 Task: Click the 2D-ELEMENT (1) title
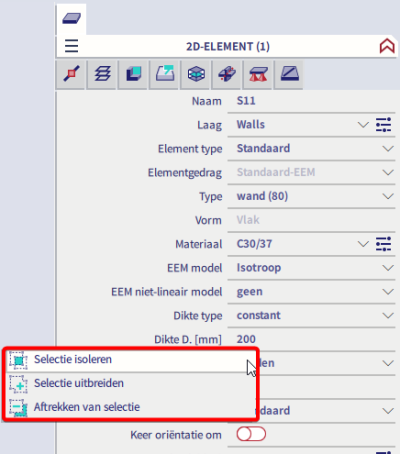(228, 46)
